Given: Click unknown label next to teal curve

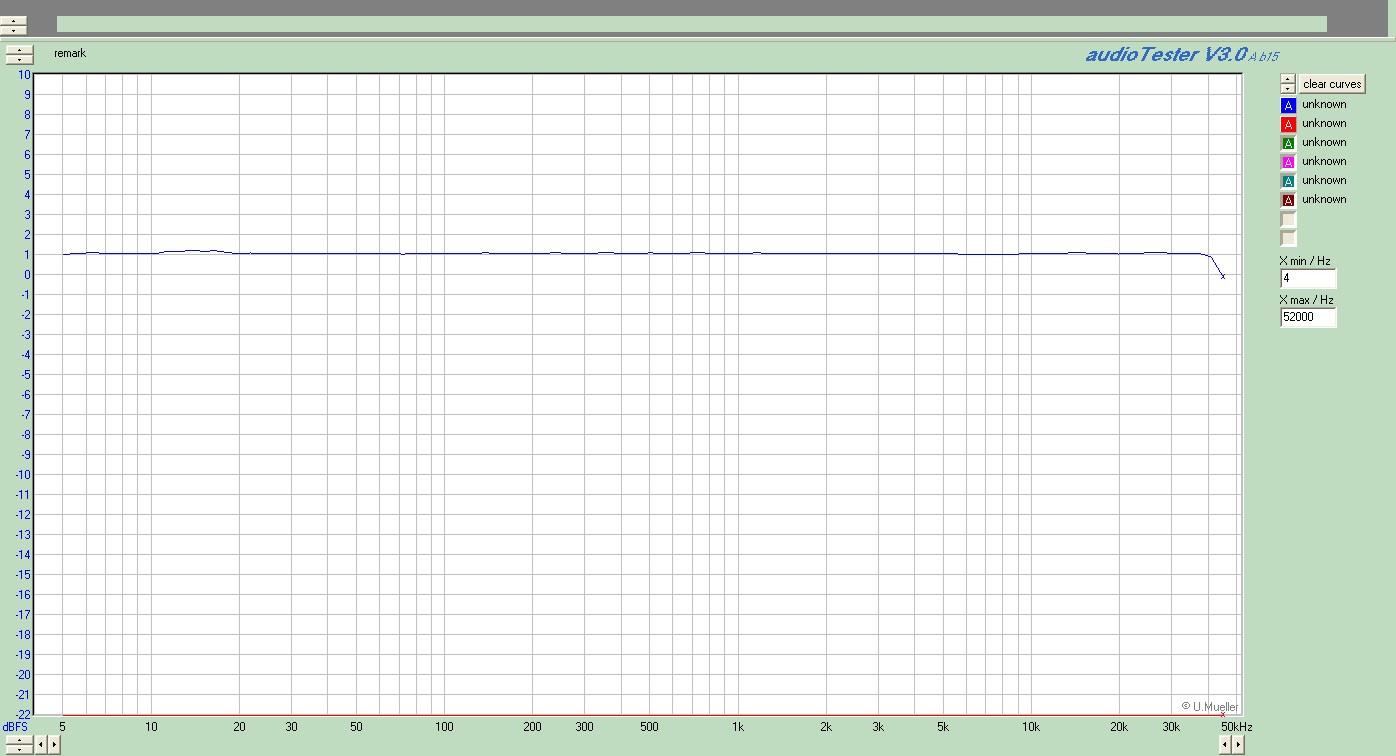Looking at the screenshot, I should coord(1324,180).
